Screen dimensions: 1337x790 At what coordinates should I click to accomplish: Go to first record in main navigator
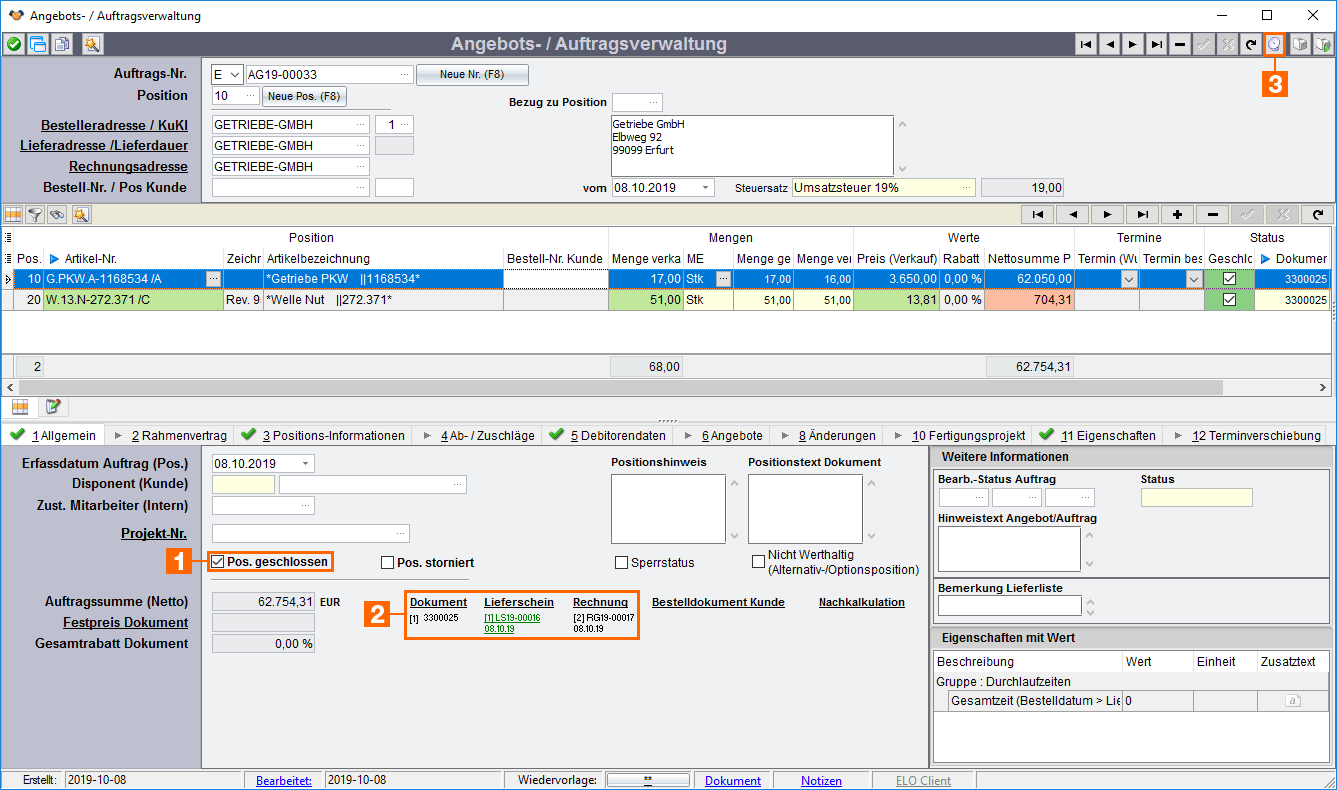point(1086,44)
